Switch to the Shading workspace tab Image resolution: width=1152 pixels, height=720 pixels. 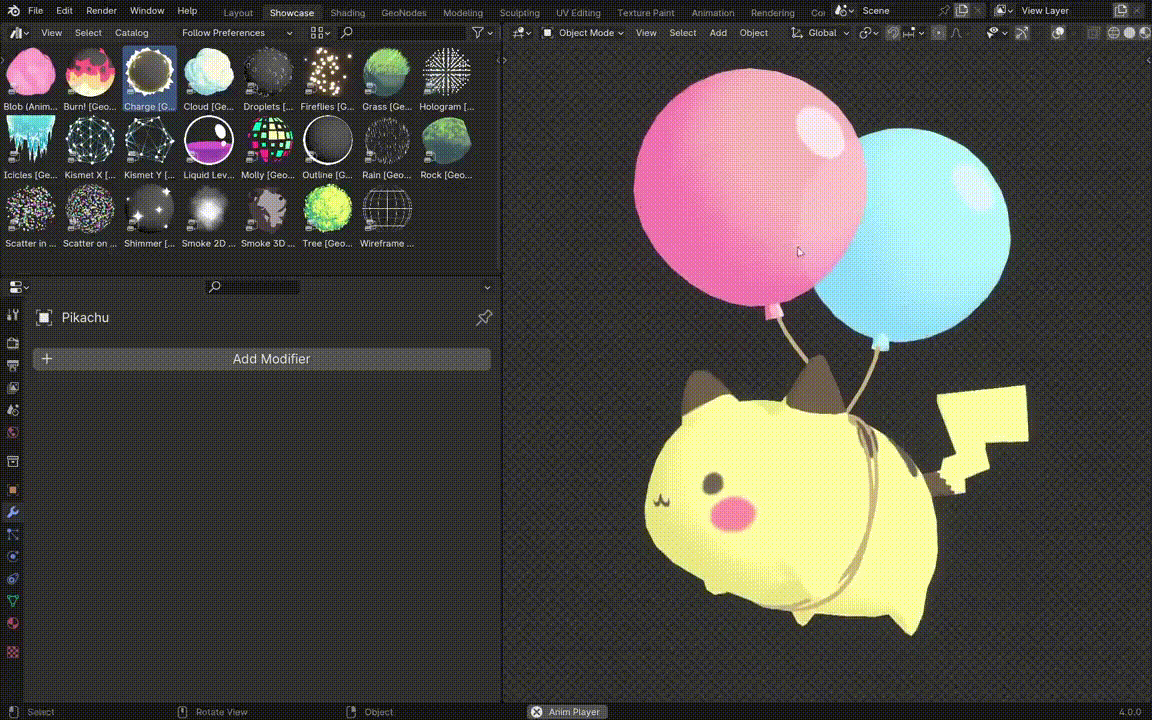click(347, 13)
